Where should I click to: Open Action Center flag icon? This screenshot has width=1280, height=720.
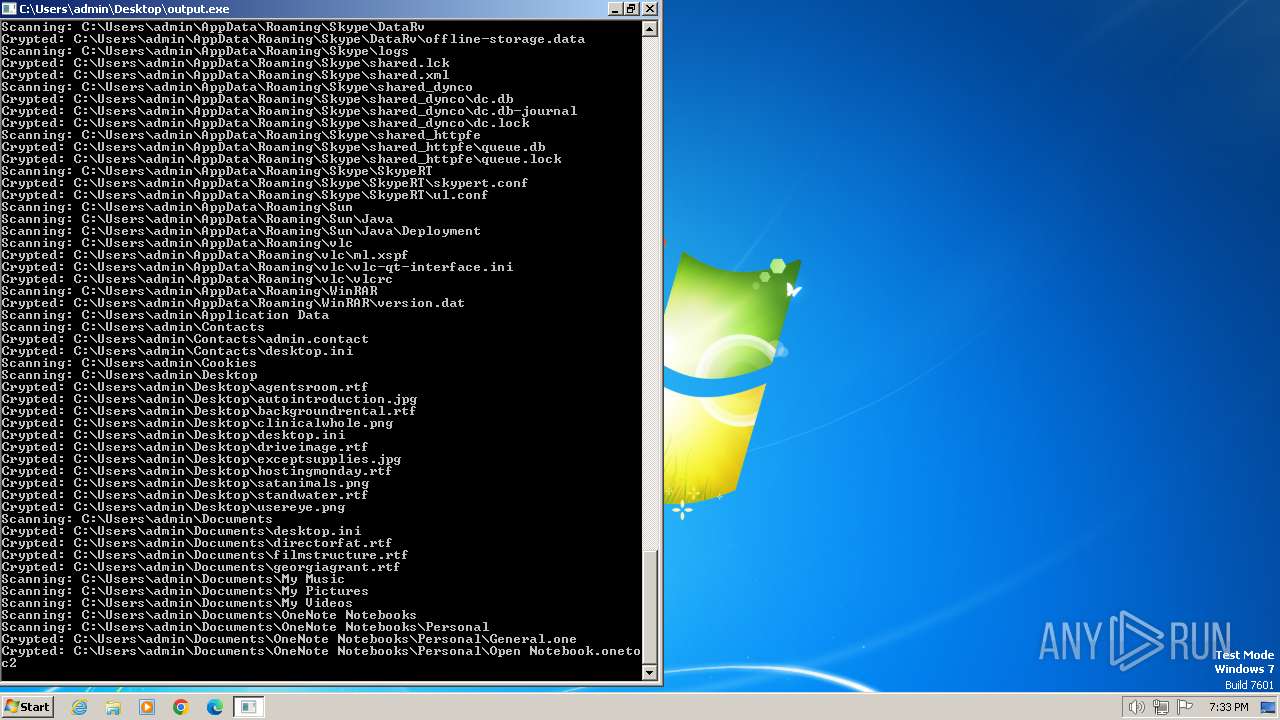(1185, 707)
